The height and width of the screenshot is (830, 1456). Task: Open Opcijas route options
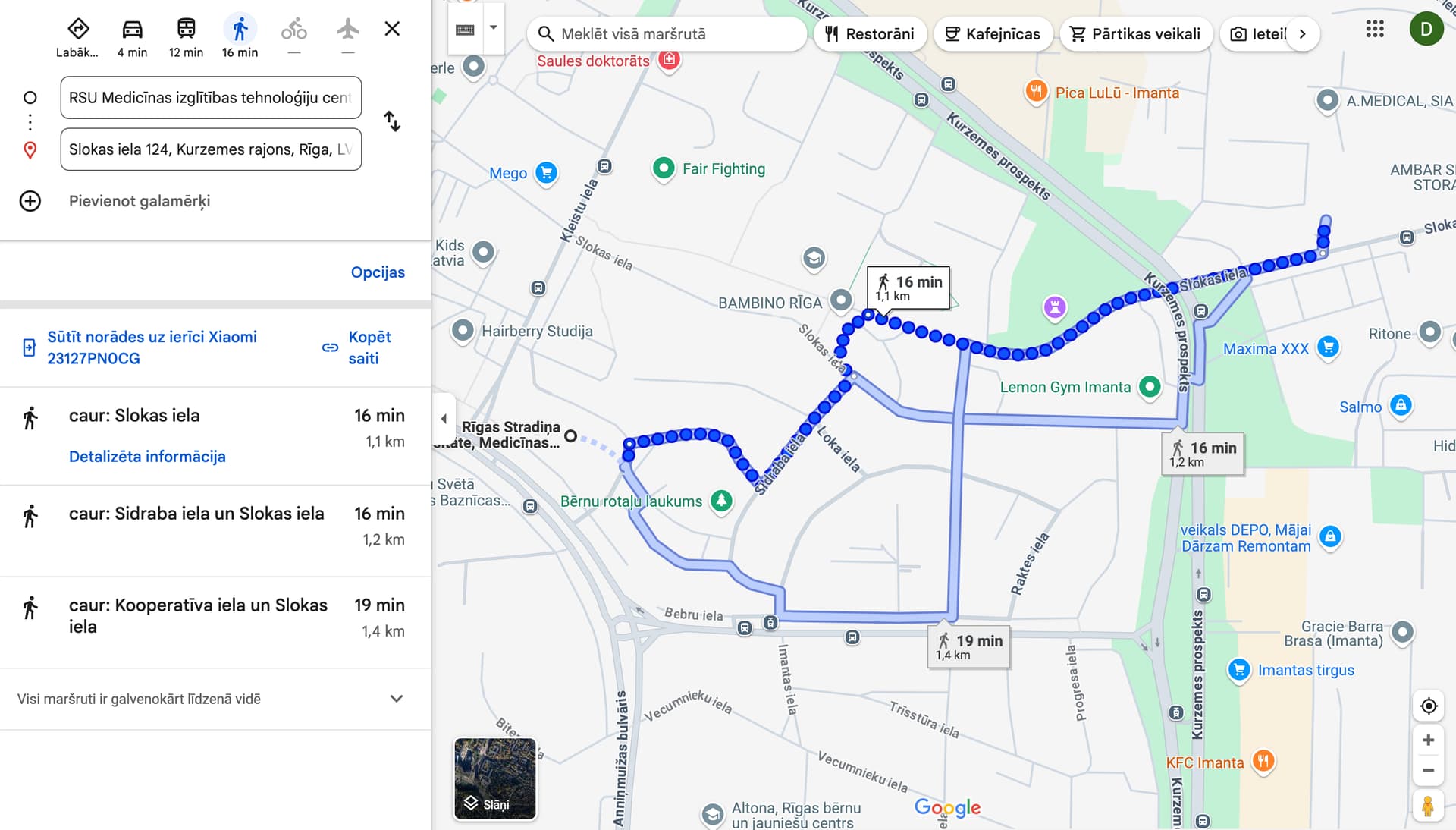(x=378, y=272)
